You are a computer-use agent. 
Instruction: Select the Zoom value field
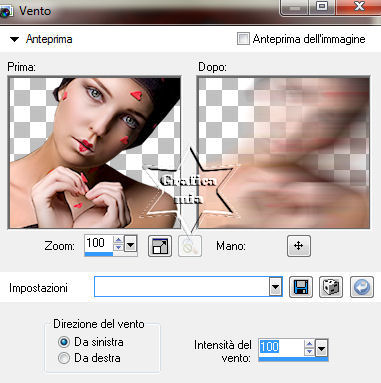tap(99, 243)
